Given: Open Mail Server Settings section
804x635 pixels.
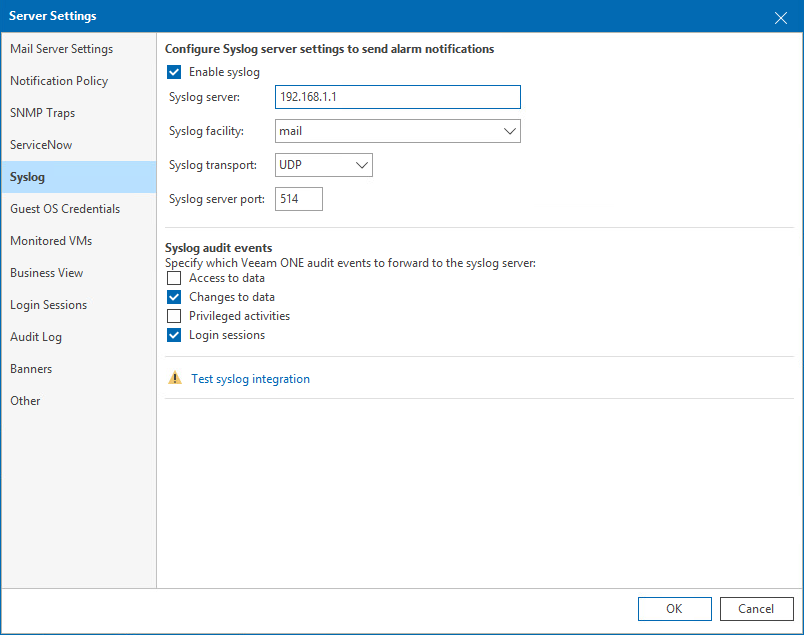Looking at the screenshot, I should coord(62,48).
